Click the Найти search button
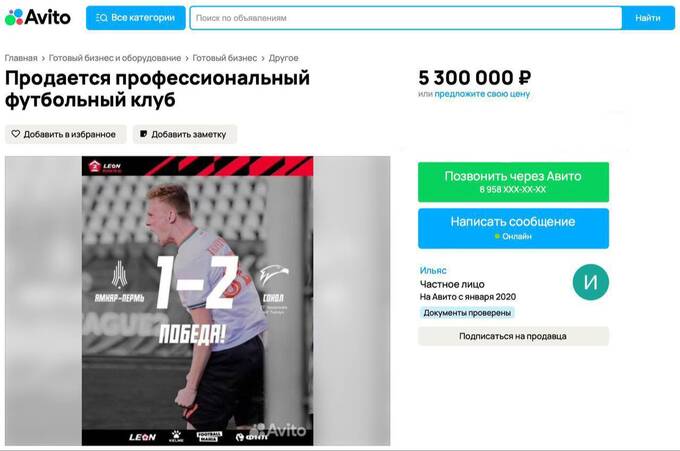Image resolution: width=680 pixels, height=451 pixels. (648, 18)
